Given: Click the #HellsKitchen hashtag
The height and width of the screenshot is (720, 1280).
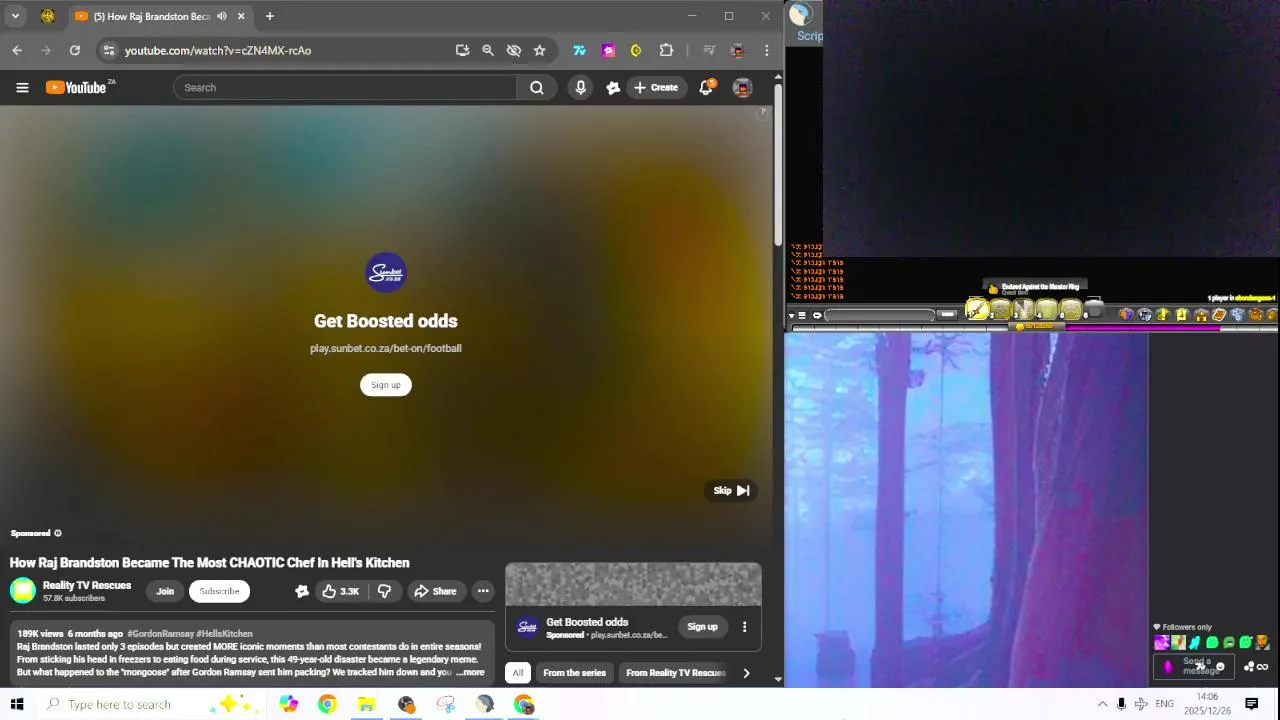Looking at the screenshot, I should pos(225,634).
